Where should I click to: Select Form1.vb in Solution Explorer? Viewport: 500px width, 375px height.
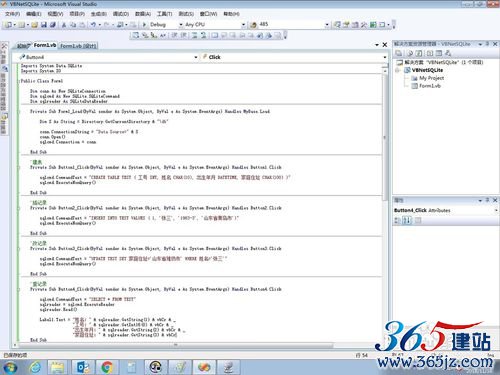[x=430, y=86]
